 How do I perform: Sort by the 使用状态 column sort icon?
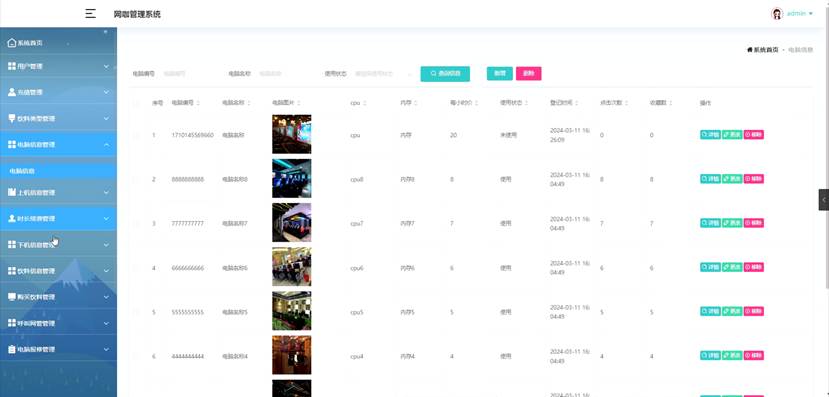526,103
